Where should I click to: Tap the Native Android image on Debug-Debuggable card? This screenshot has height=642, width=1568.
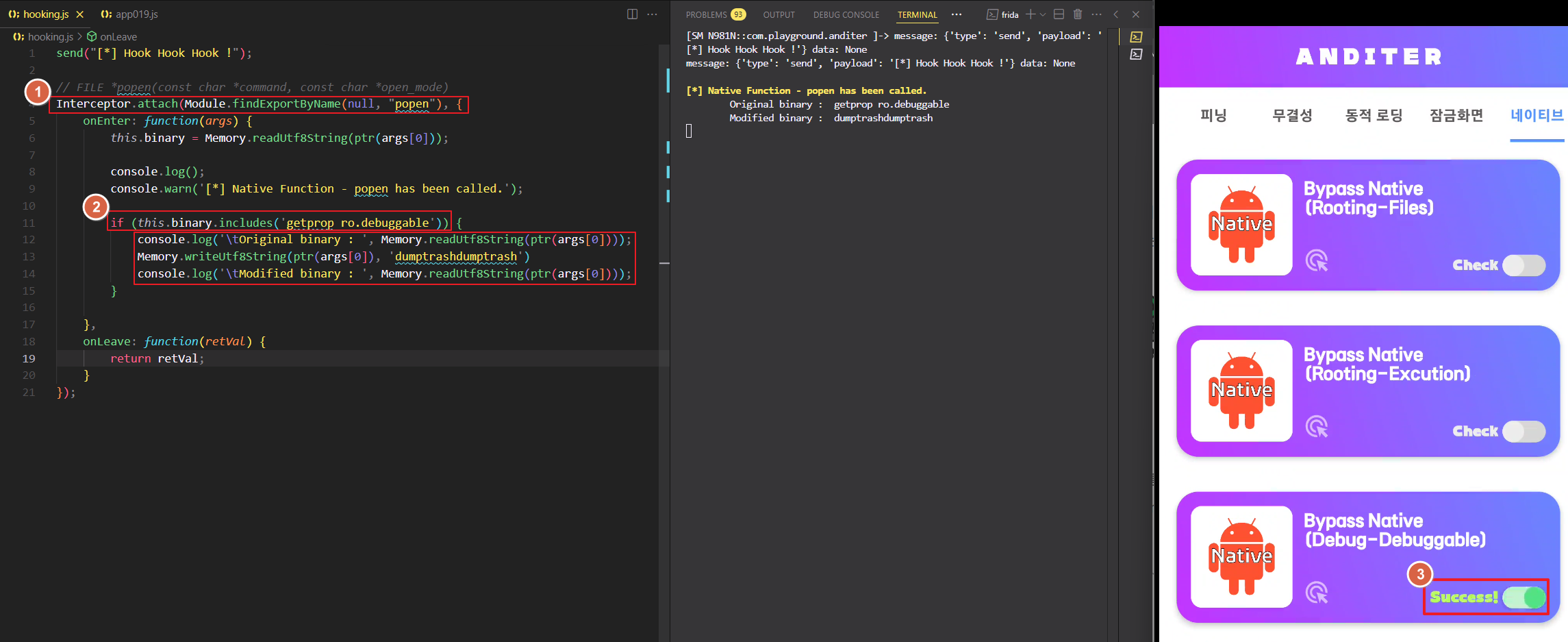[x=1241, y=556]
